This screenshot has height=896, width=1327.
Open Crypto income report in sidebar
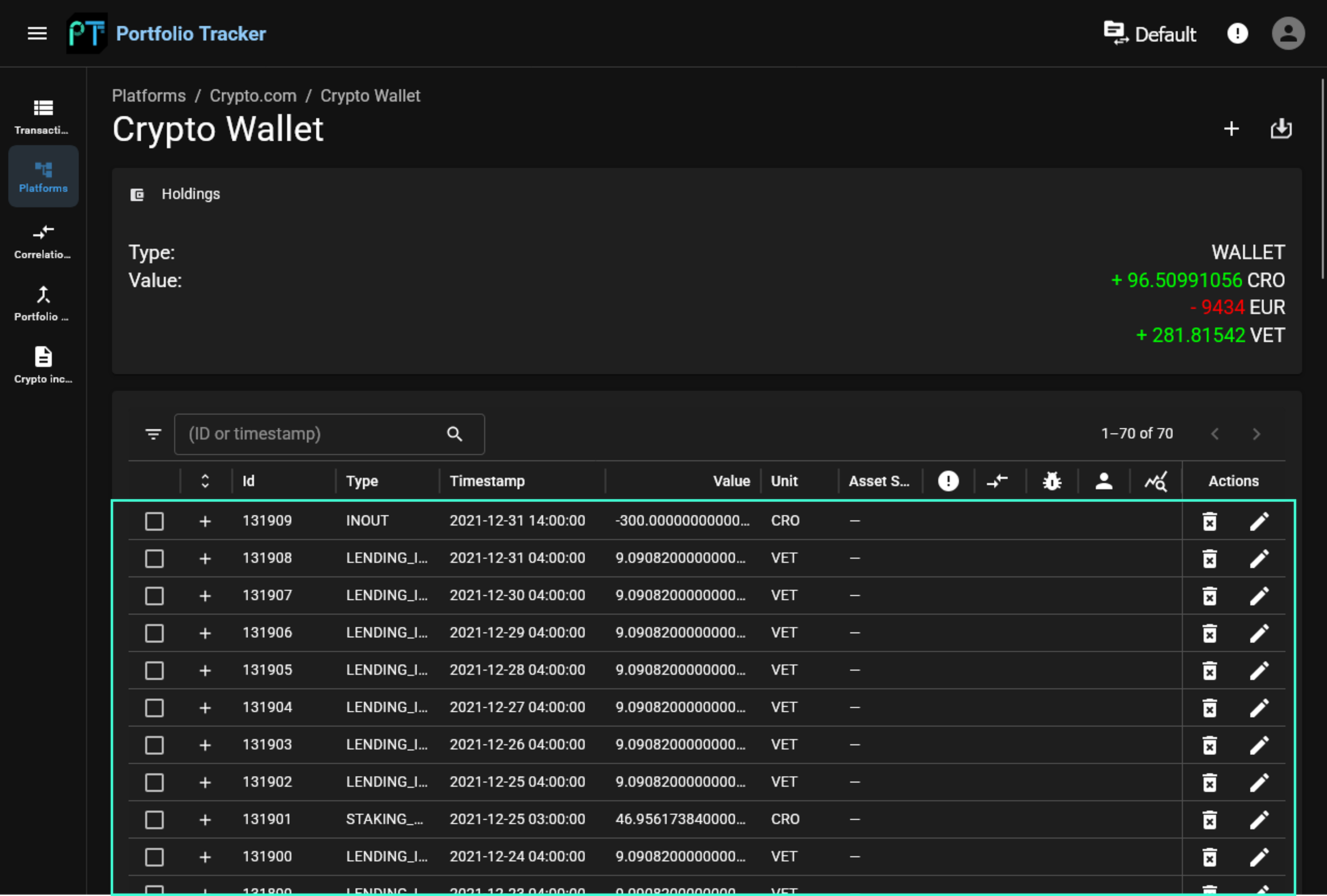(43, 365)
